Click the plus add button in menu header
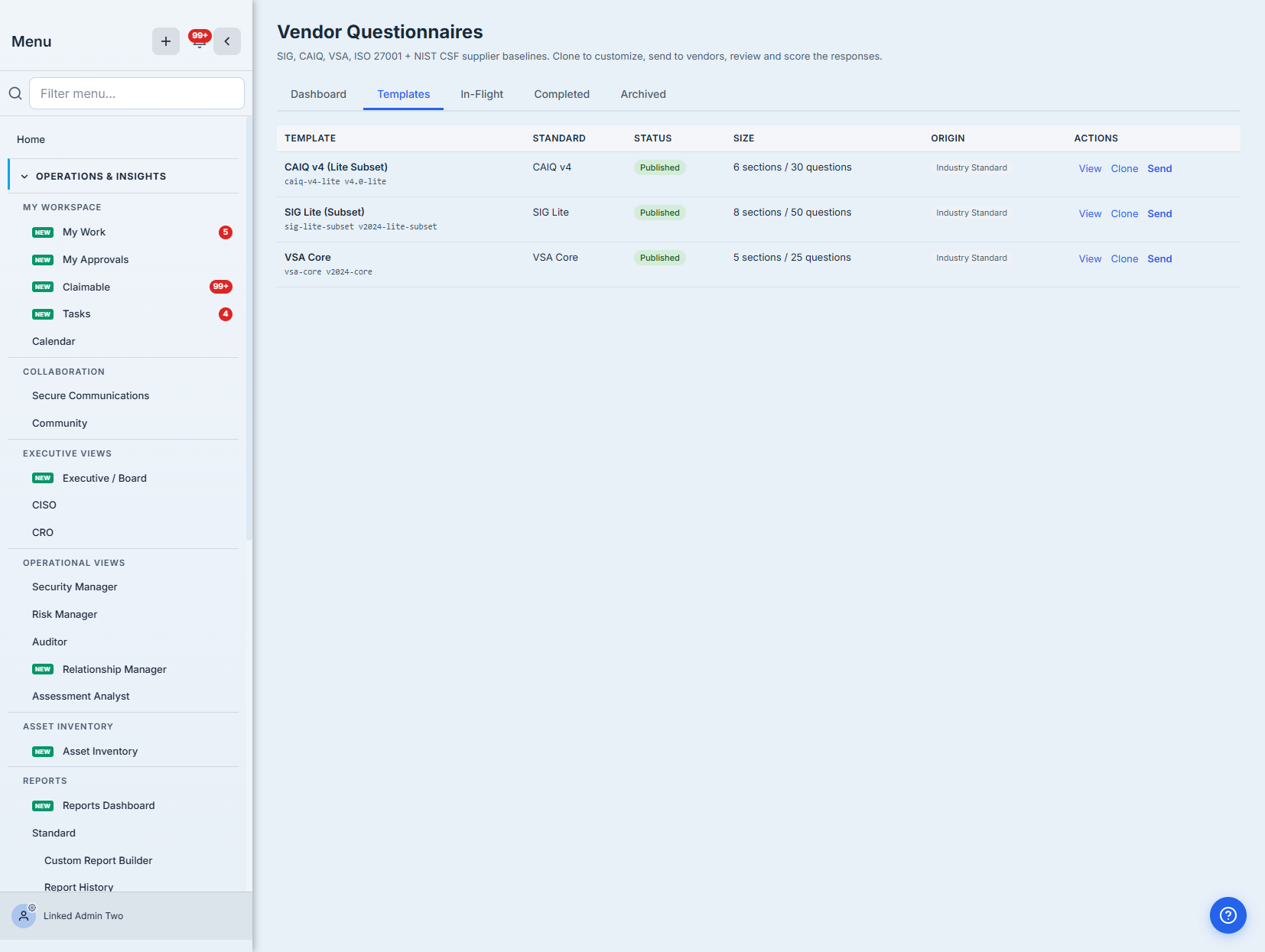This screenshot has height=952, width=1265. (x=166, y=41)
